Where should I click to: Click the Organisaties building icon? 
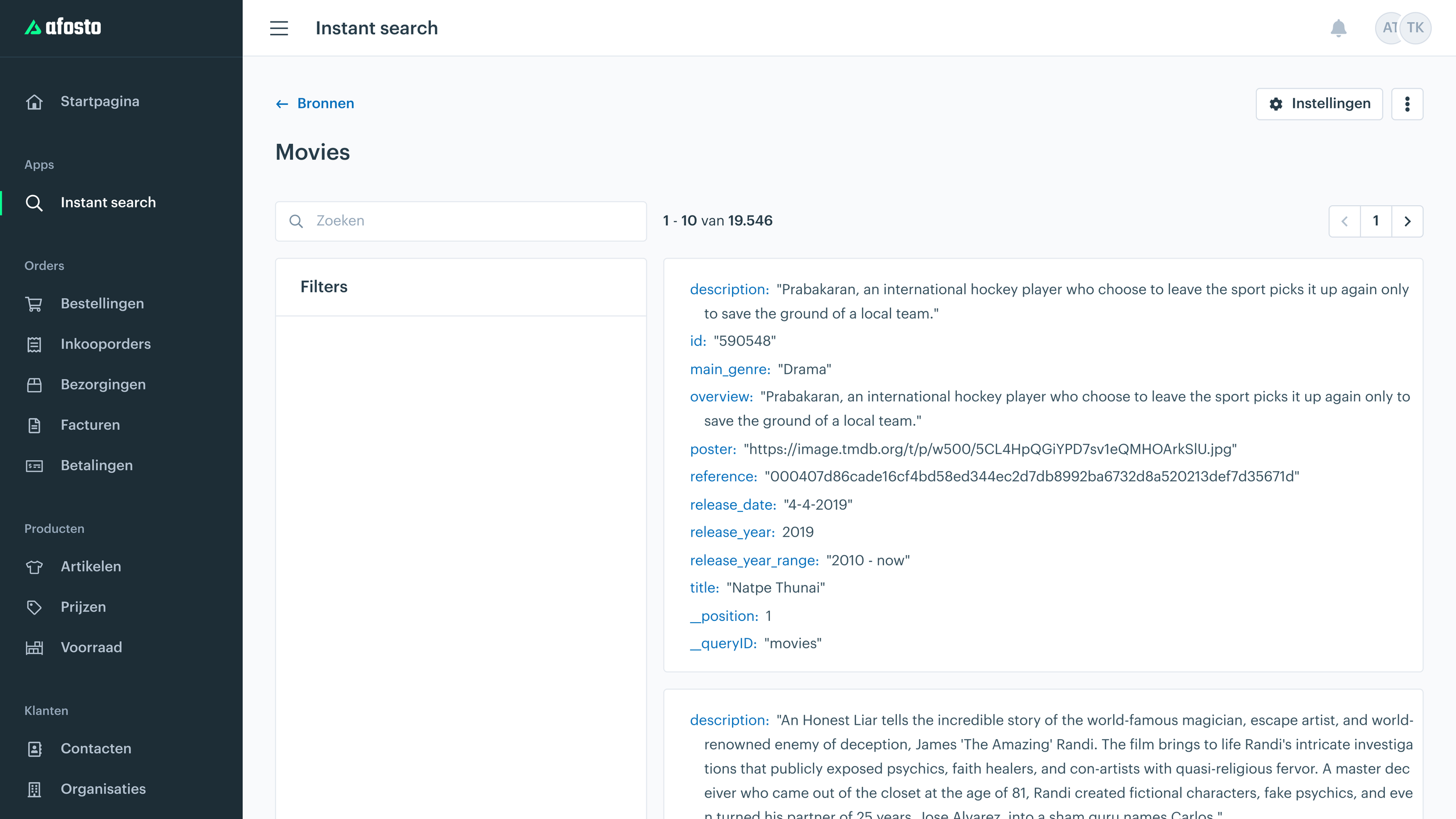coord(34,789)
